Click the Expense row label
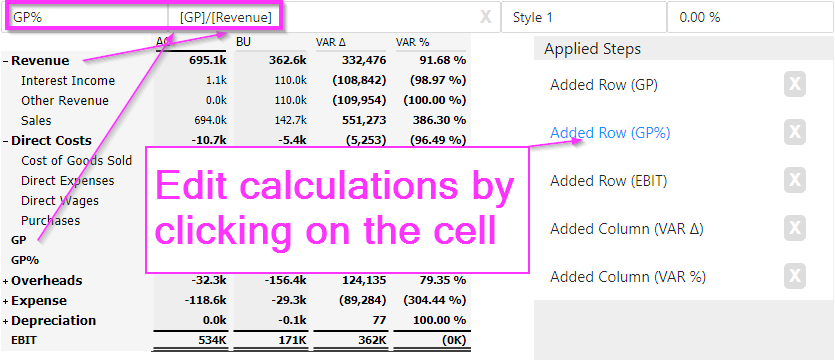Image resolution: width=835 pixels, height=361 pixels. [39, 301]
